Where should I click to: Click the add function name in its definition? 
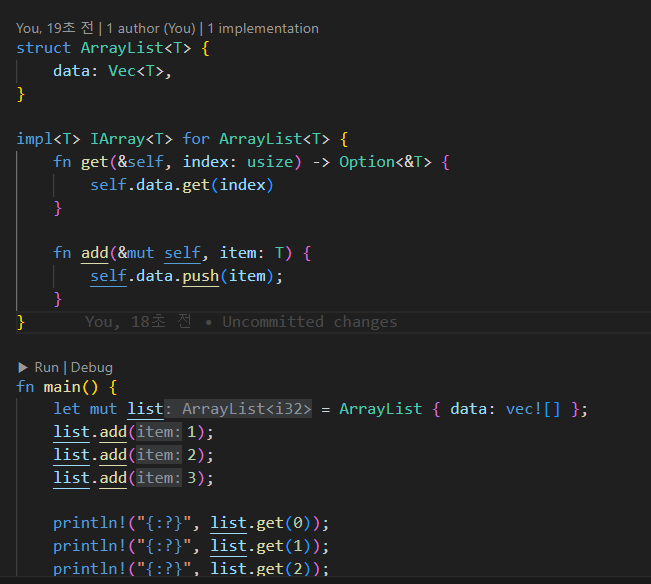pos(94,253)
